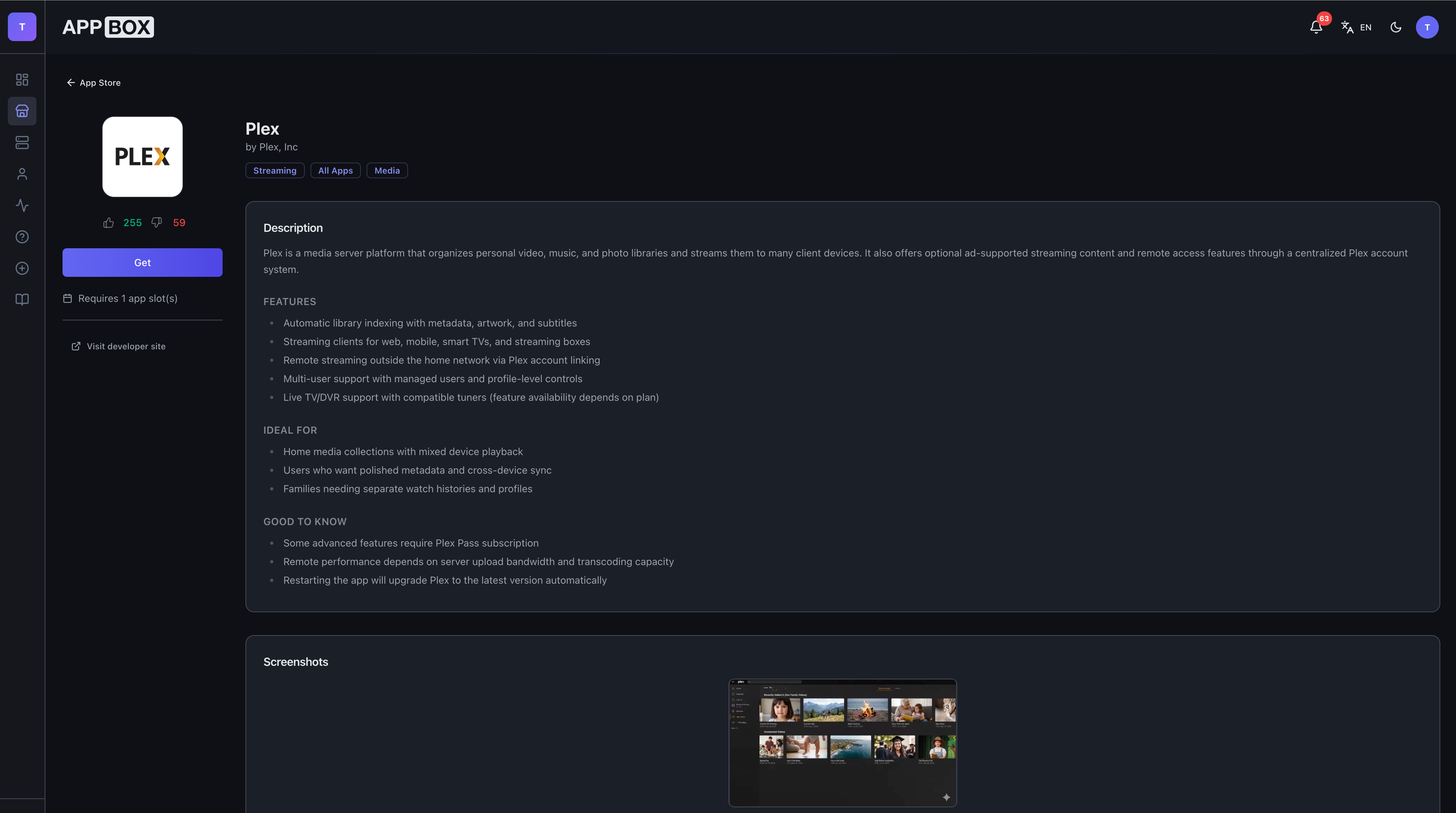Click the 'by Plex, Inc' developer text
The height and width of the screenshot is (813, 1456).
[272, 147]
